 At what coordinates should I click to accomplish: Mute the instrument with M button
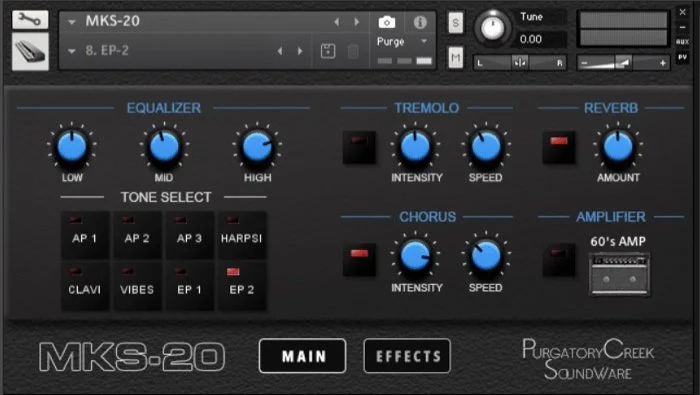pos(455,58)
